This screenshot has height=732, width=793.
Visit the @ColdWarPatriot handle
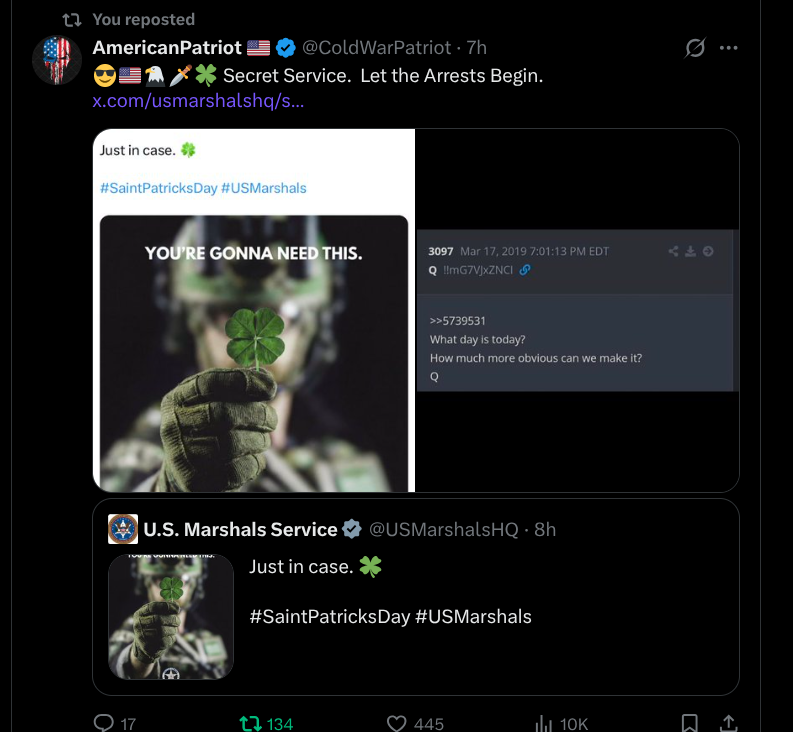pos(376,48)
